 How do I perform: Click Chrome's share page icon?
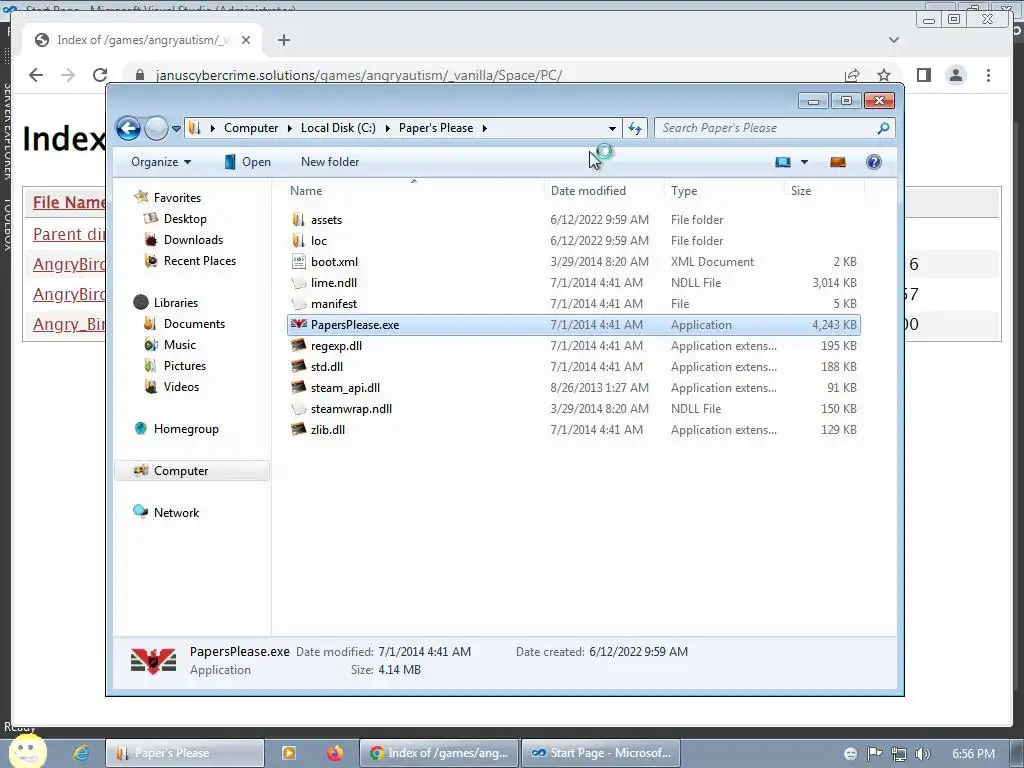[852, 75]
